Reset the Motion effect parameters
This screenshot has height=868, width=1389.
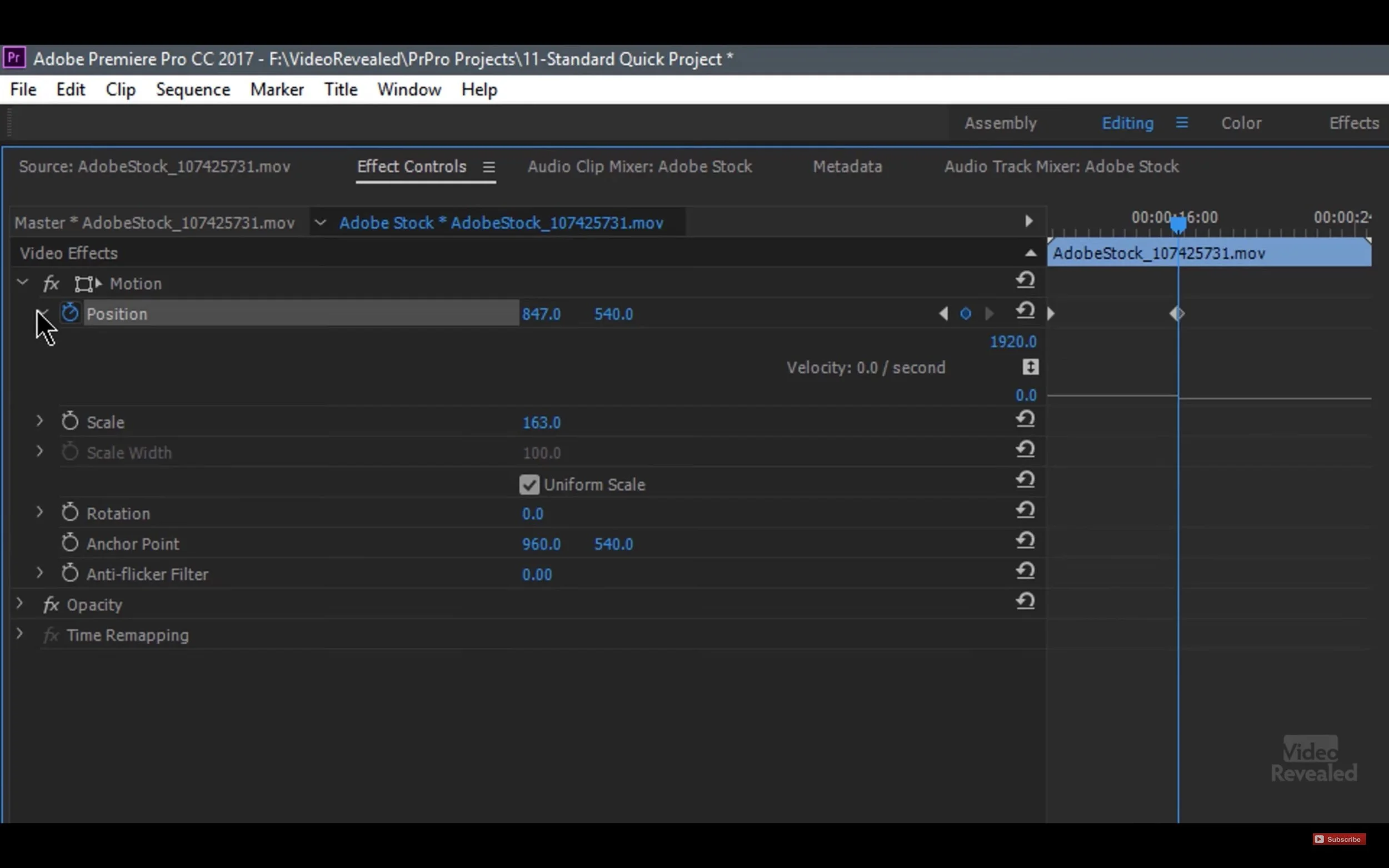pyautogui.click(x=1025, y=280)
